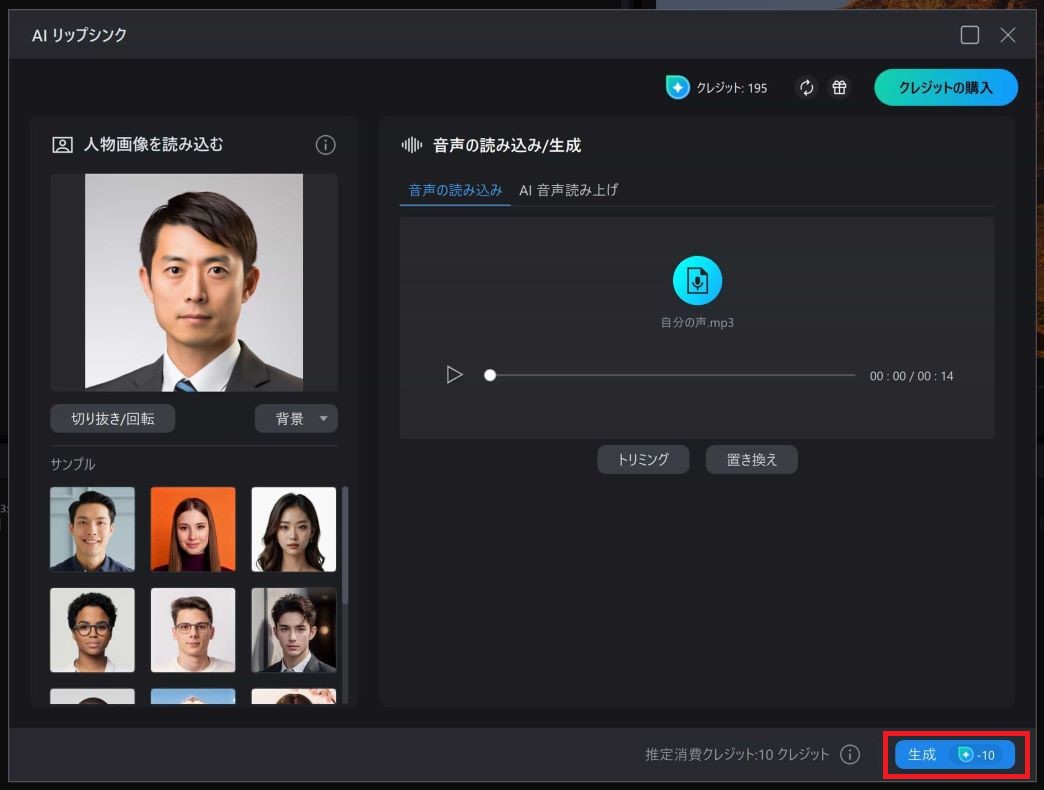Image resolution: width=1044 pixels, height=790 pixels.
Task: Click the 生成 button
Action: click(x=954, y=754)
